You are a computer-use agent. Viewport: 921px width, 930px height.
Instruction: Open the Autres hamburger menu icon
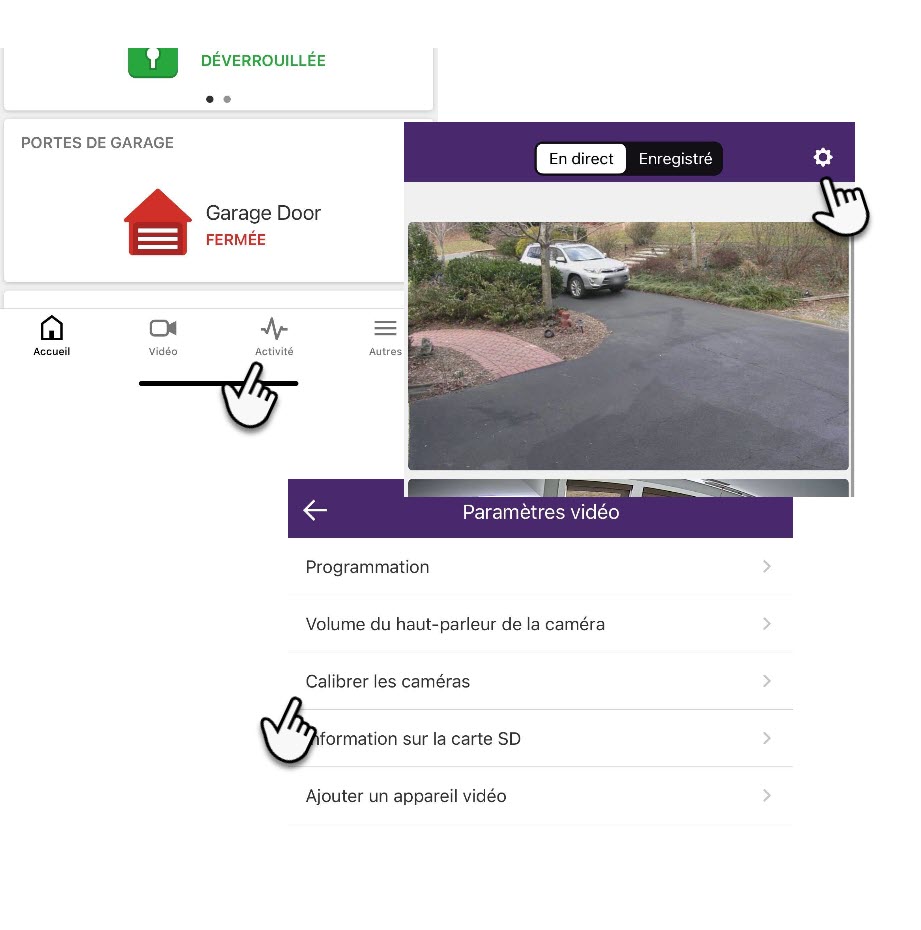pos(385,328)
